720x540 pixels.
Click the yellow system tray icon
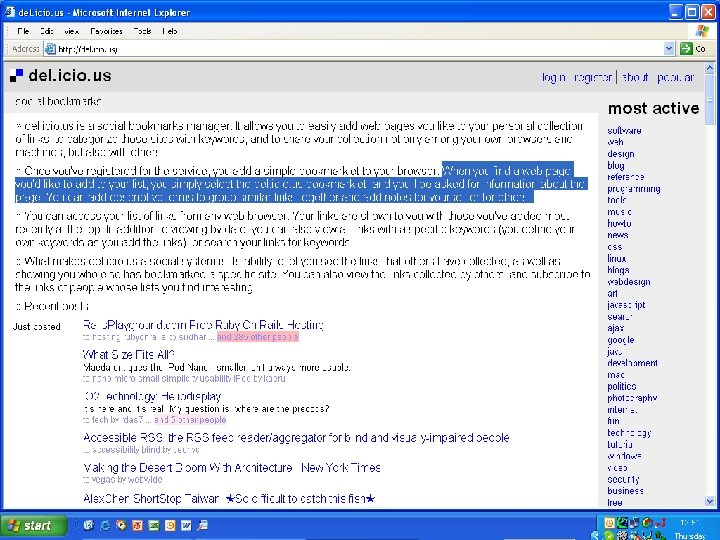click(609, 523)
